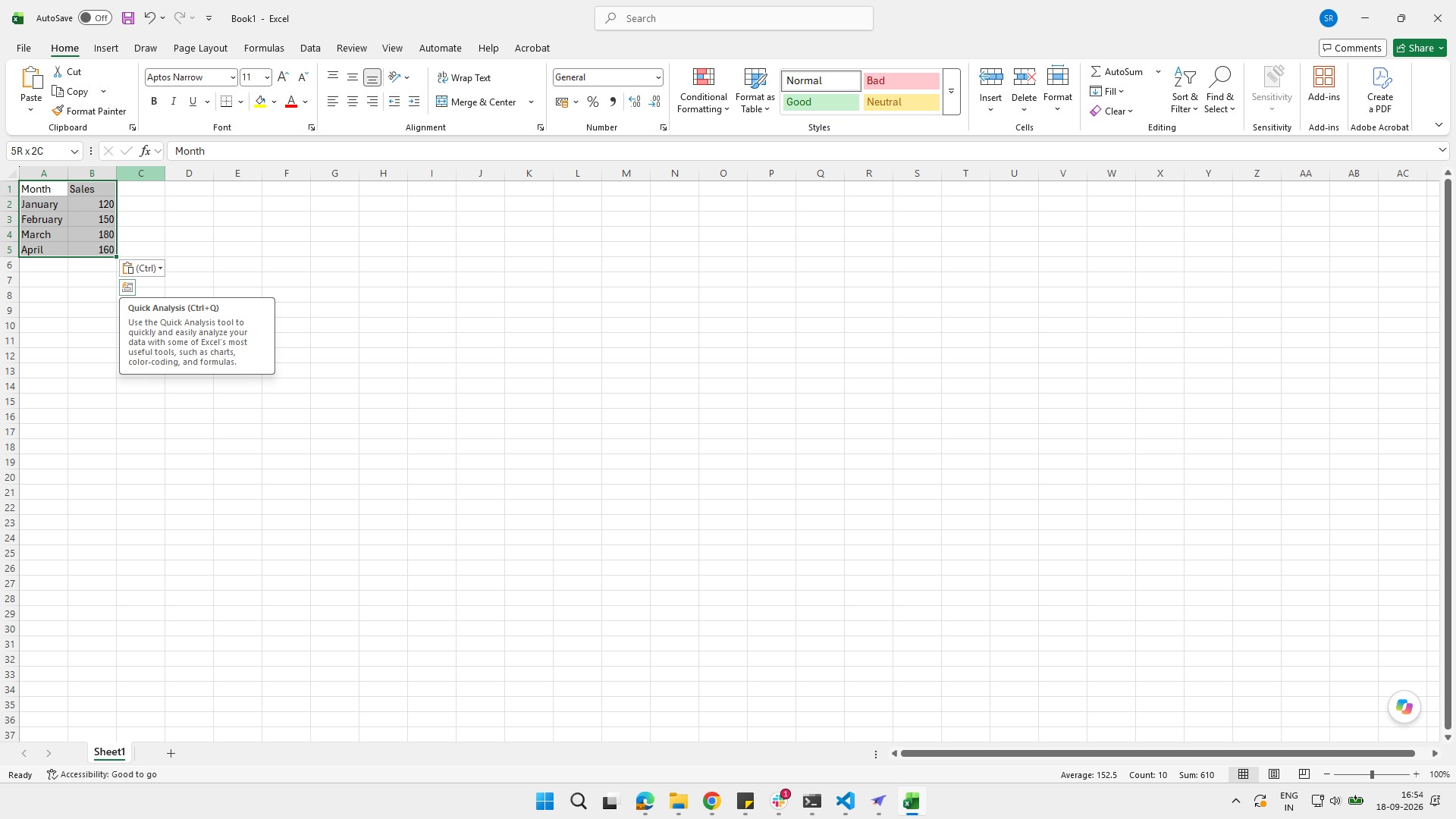Click in the Search box
This screenshot has width=1456, height=819.
coord(734,18)
